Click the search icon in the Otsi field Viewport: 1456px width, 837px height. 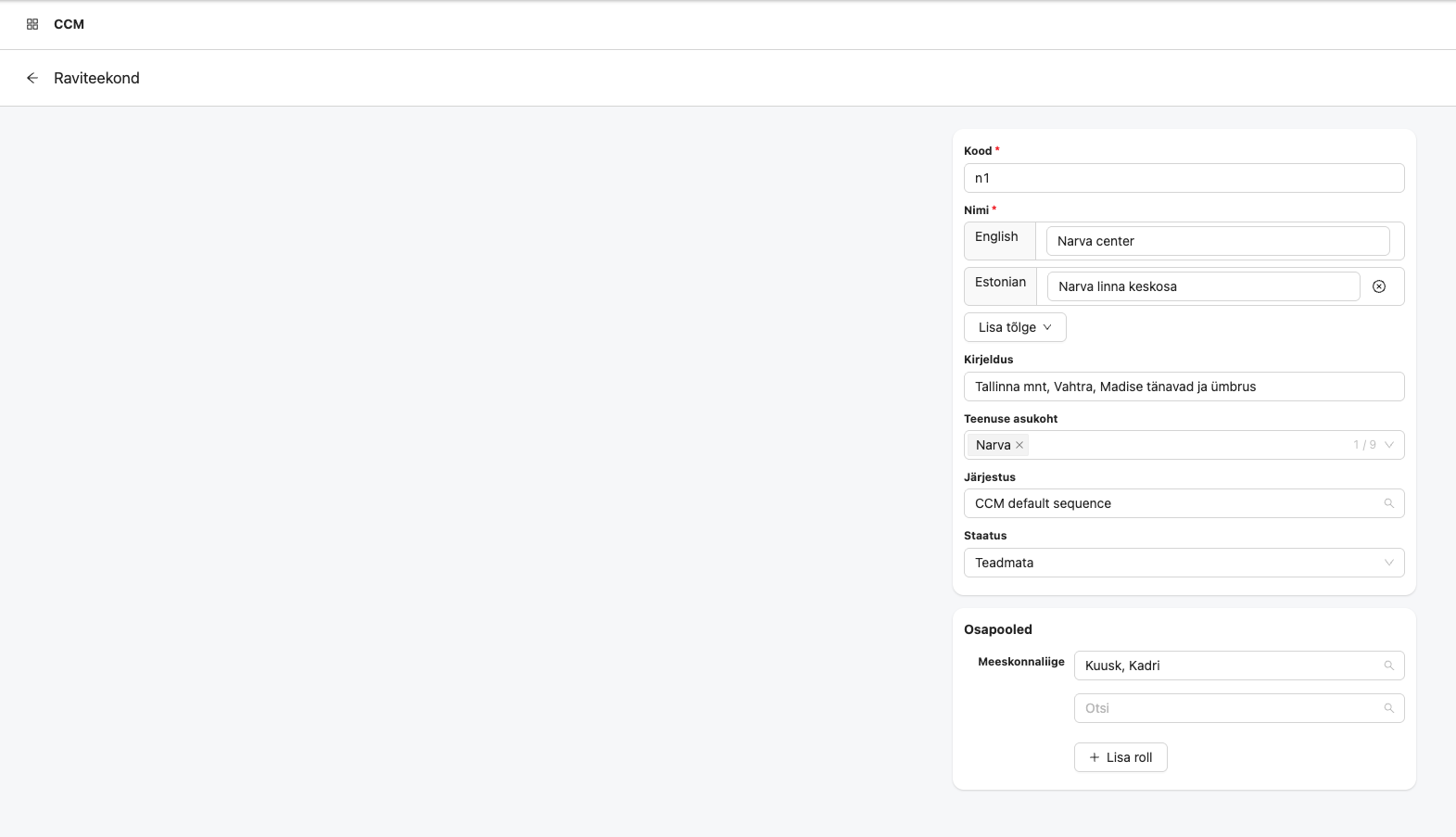point(1388,708)
